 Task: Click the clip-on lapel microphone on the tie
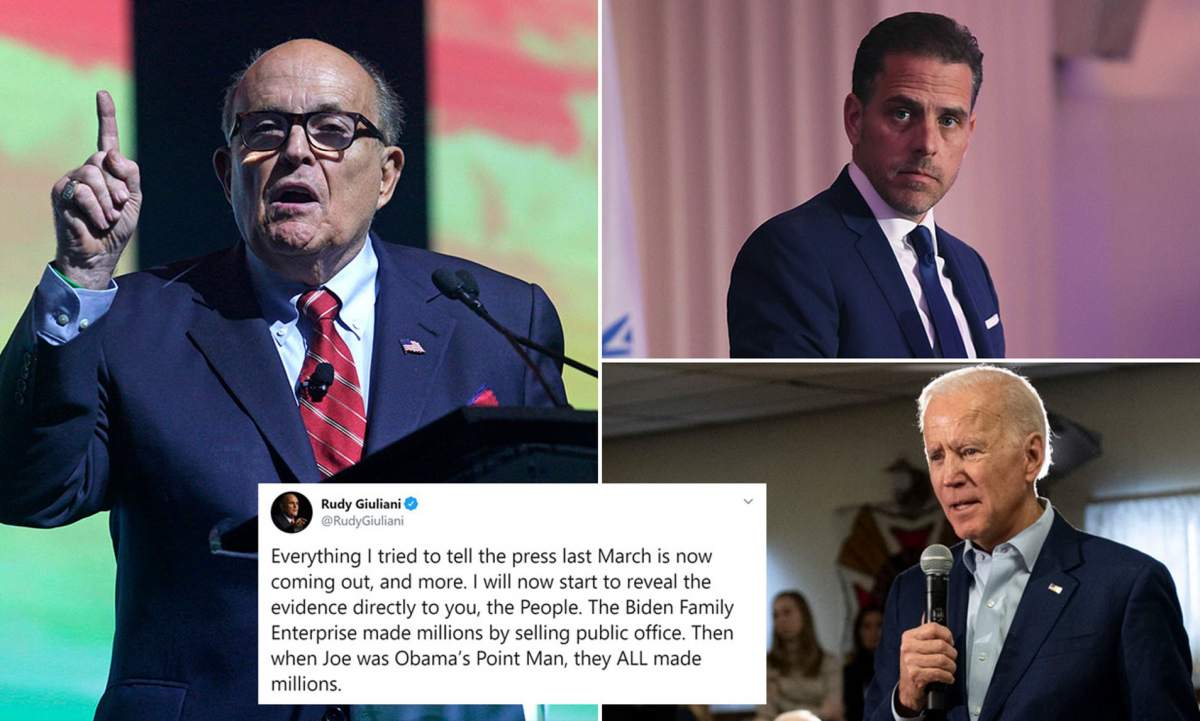[x=318, y=382]
